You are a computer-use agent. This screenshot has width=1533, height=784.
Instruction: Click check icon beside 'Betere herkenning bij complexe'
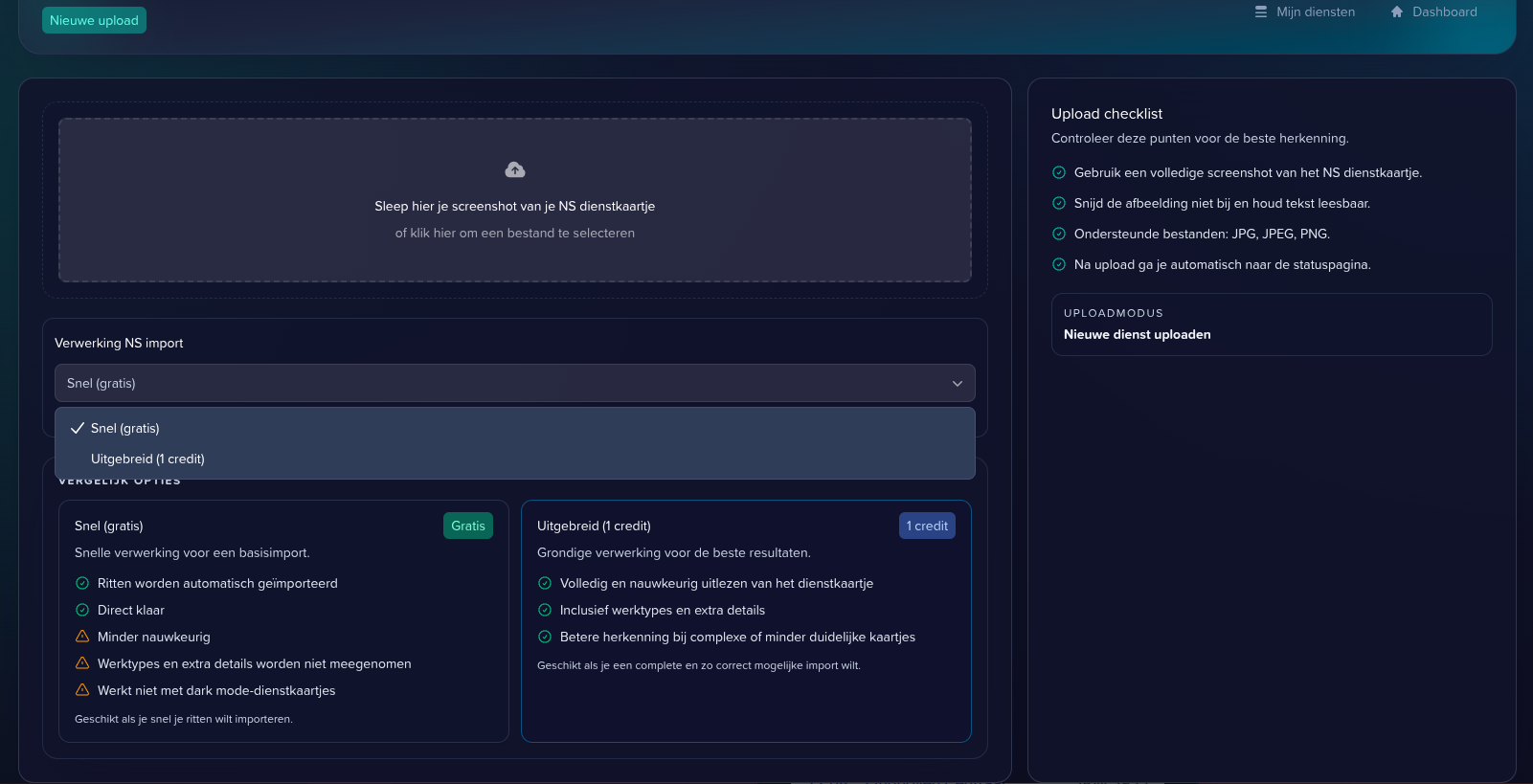545,637
